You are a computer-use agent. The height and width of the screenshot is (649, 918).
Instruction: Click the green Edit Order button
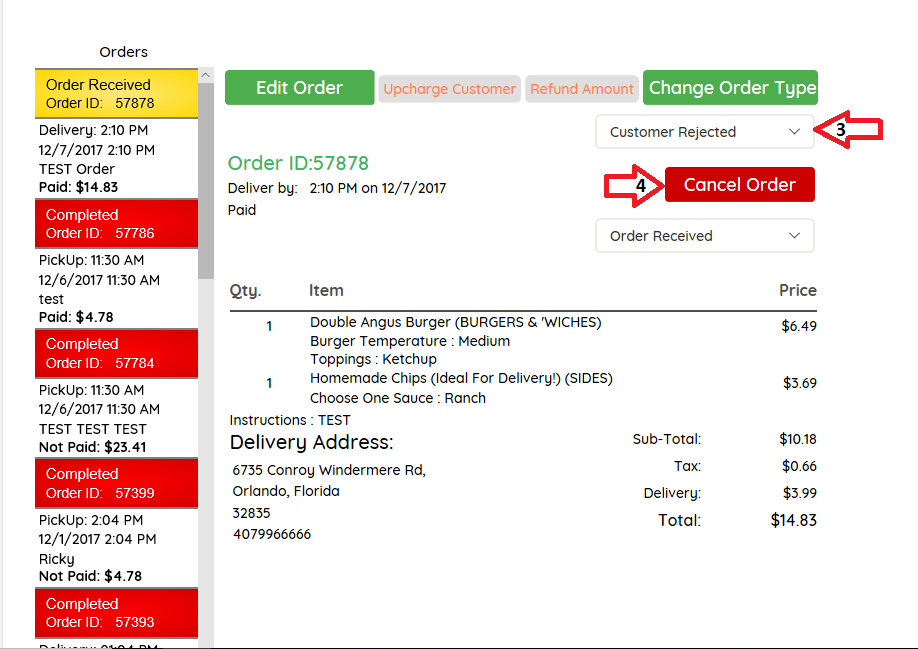(299, 88)
